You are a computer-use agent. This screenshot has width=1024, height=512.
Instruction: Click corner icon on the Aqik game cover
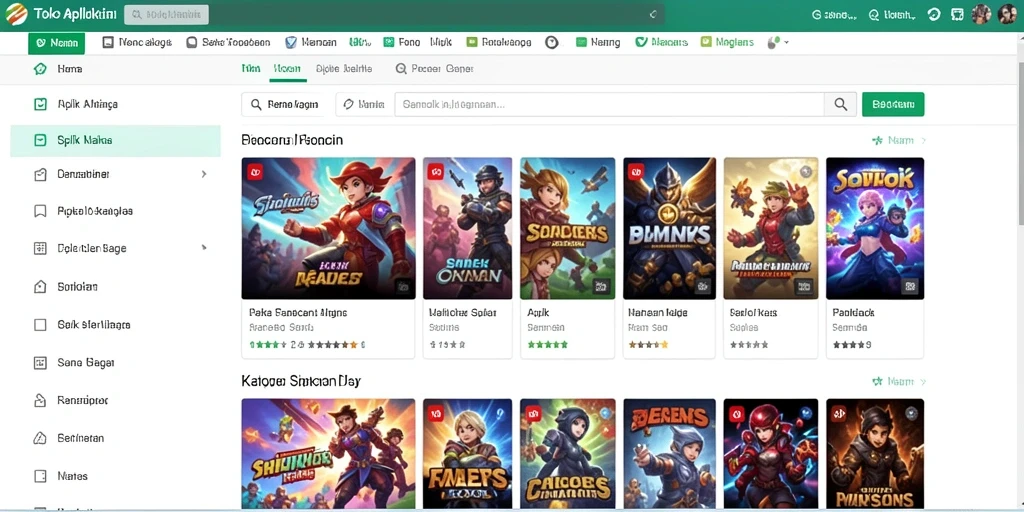tap(601, 286)
